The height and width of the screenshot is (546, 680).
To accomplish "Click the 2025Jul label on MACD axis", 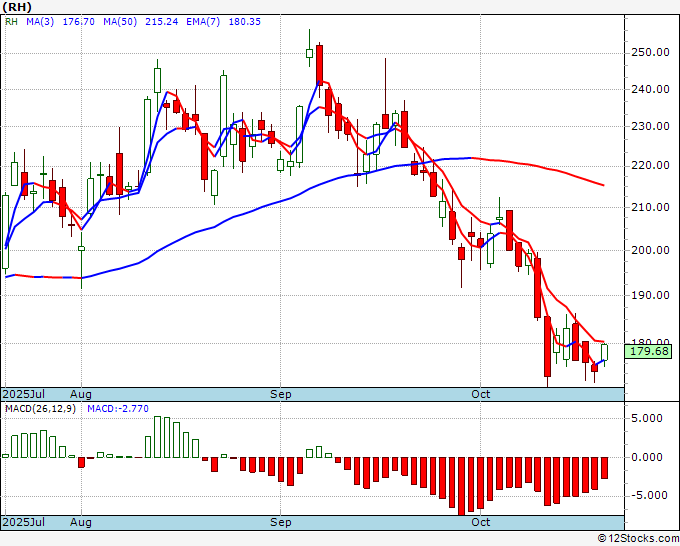I will 23,522.
